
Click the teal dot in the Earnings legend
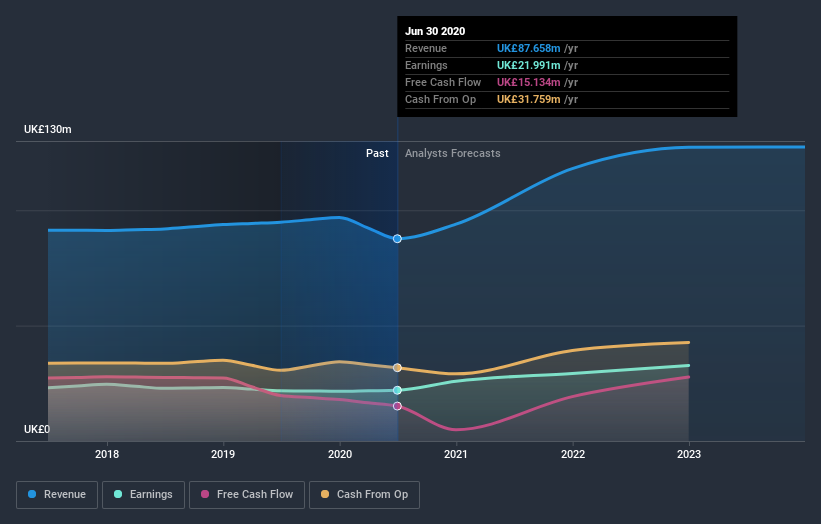coord(118,494)
